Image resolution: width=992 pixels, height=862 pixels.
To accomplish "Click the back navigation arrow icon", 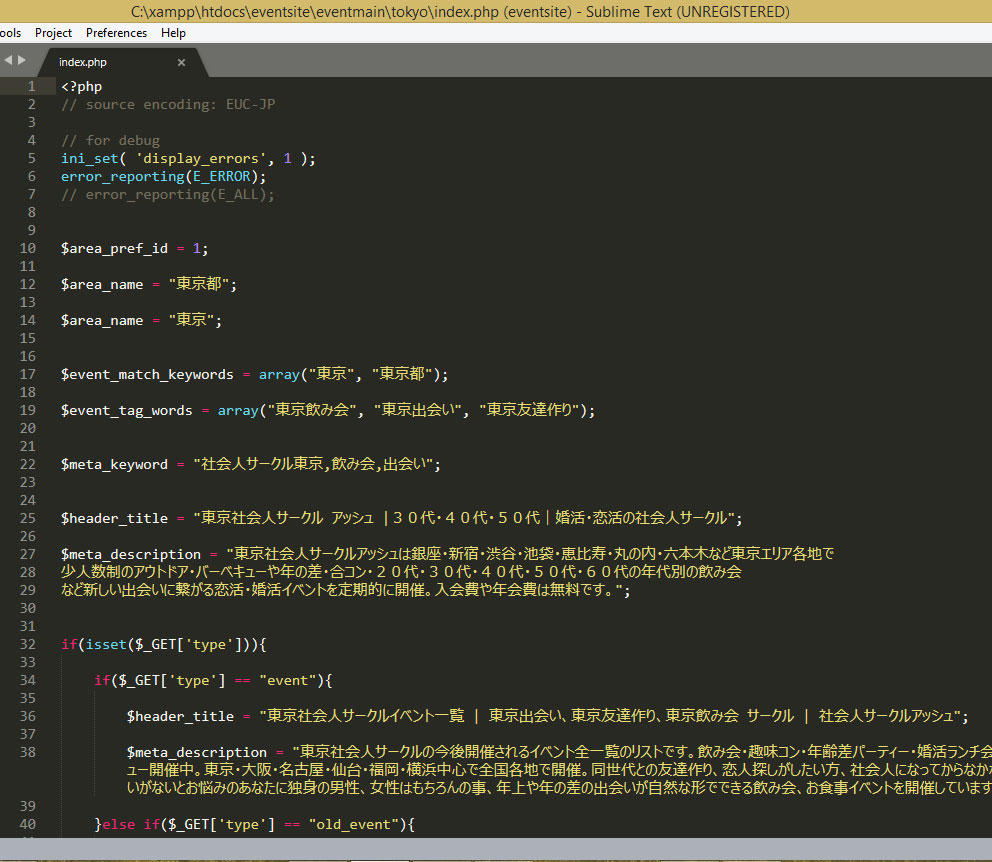I will click(x=8, y=59).
